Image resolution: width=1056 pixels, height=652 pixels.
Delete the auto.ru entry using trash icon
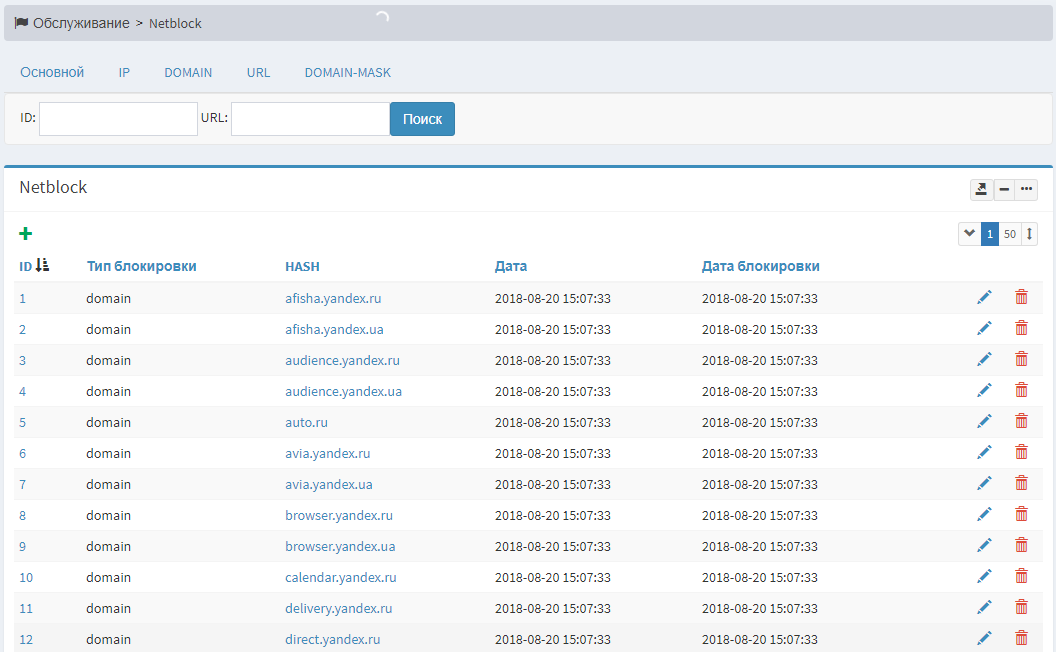[1021, 421]
